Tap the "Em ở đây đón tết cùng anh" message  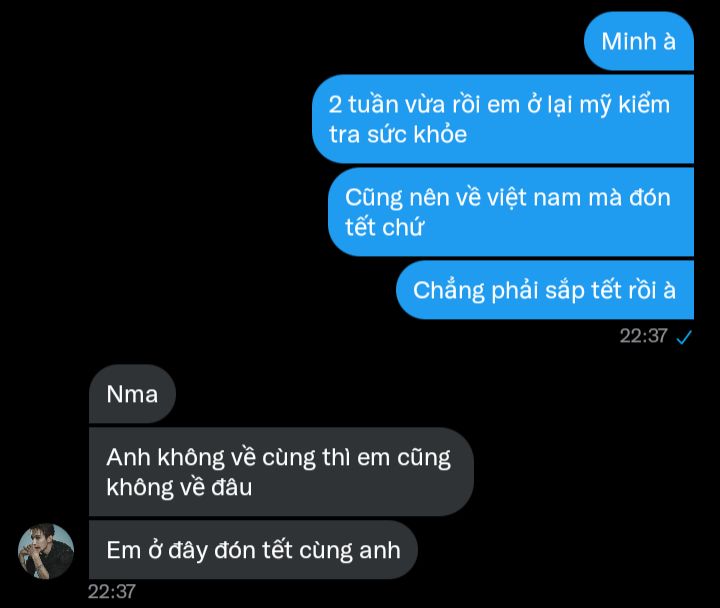pos(253,550)
